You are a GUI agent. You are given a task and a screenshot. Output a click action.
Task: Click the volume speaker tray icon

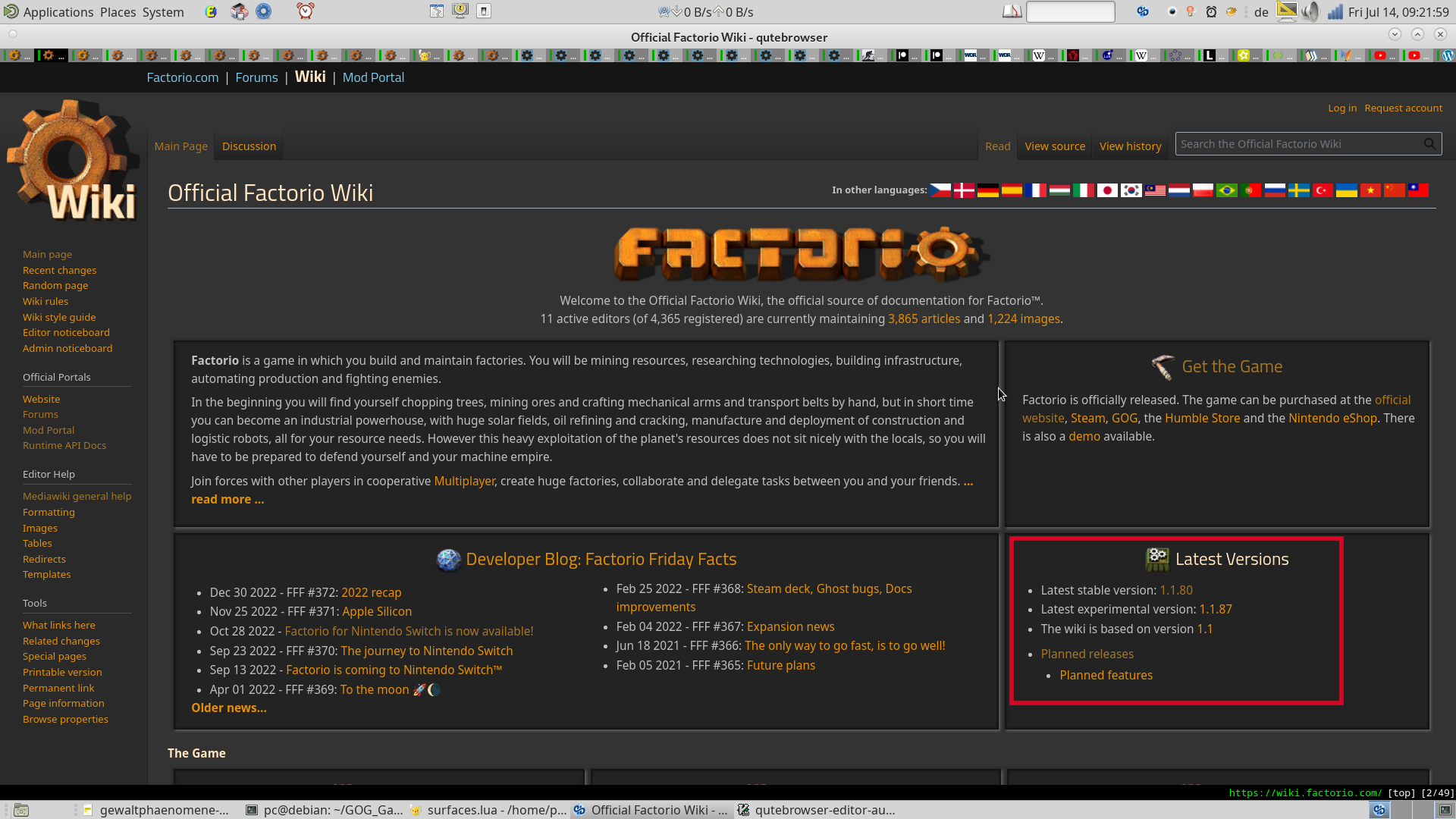(x=1310, y=11)
